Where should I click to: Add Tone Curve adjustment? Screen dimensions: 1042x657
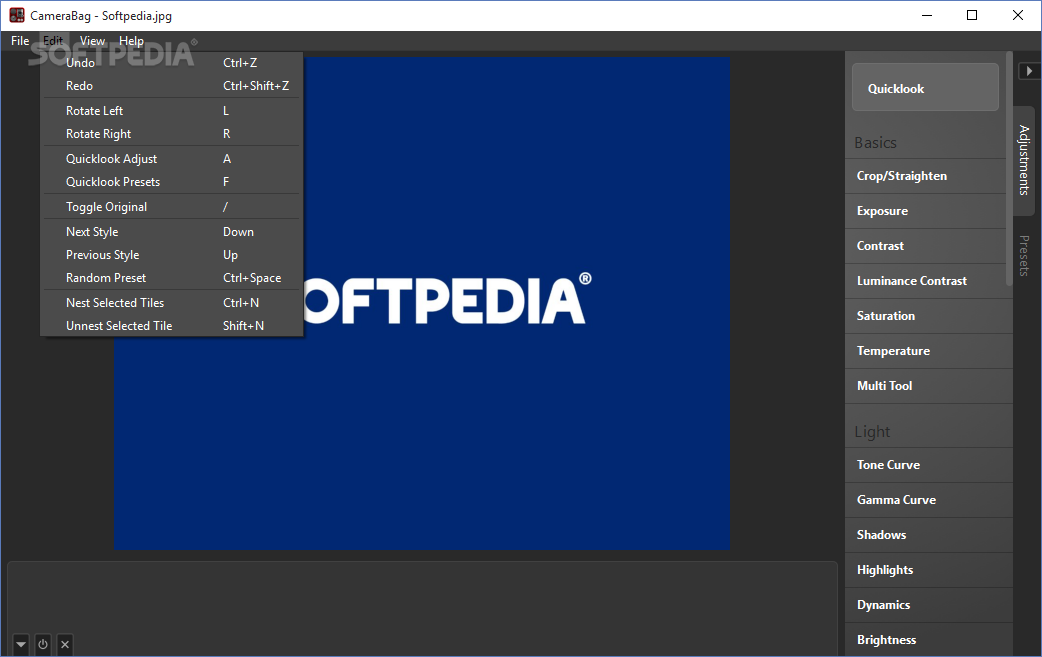(928, 465)
